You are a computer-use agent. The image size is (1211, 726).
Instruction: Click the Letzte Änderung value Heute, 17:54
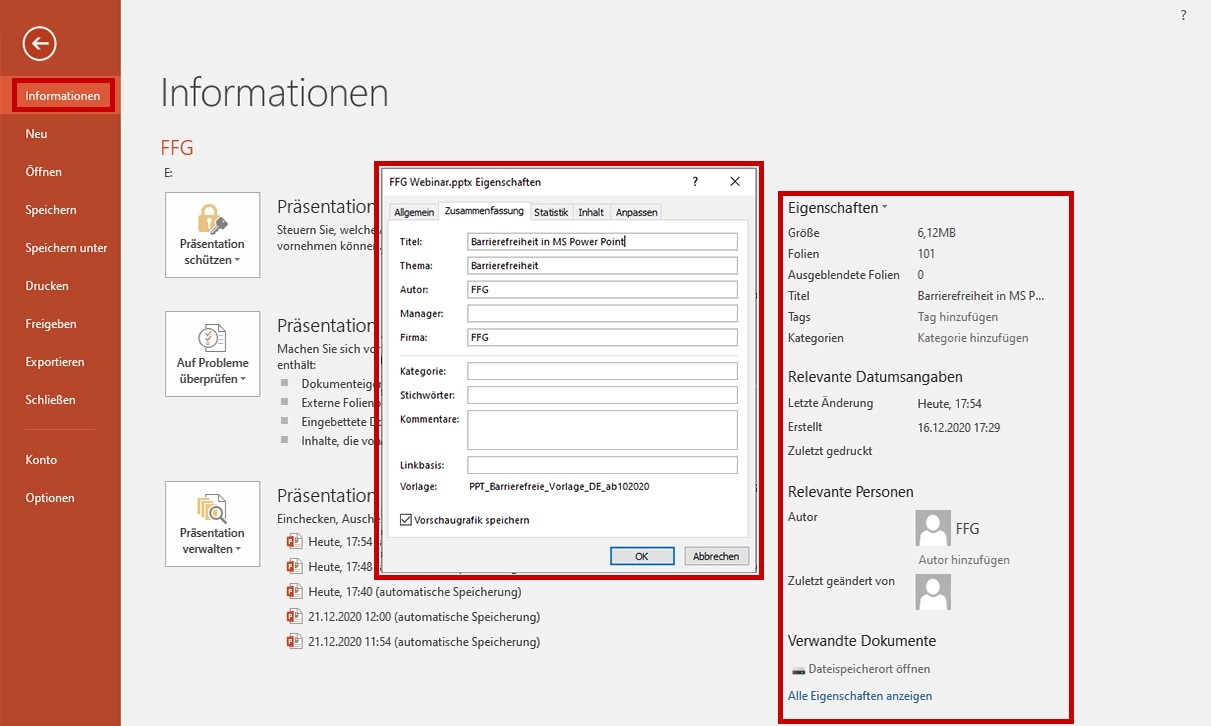(x=950, y=404)
